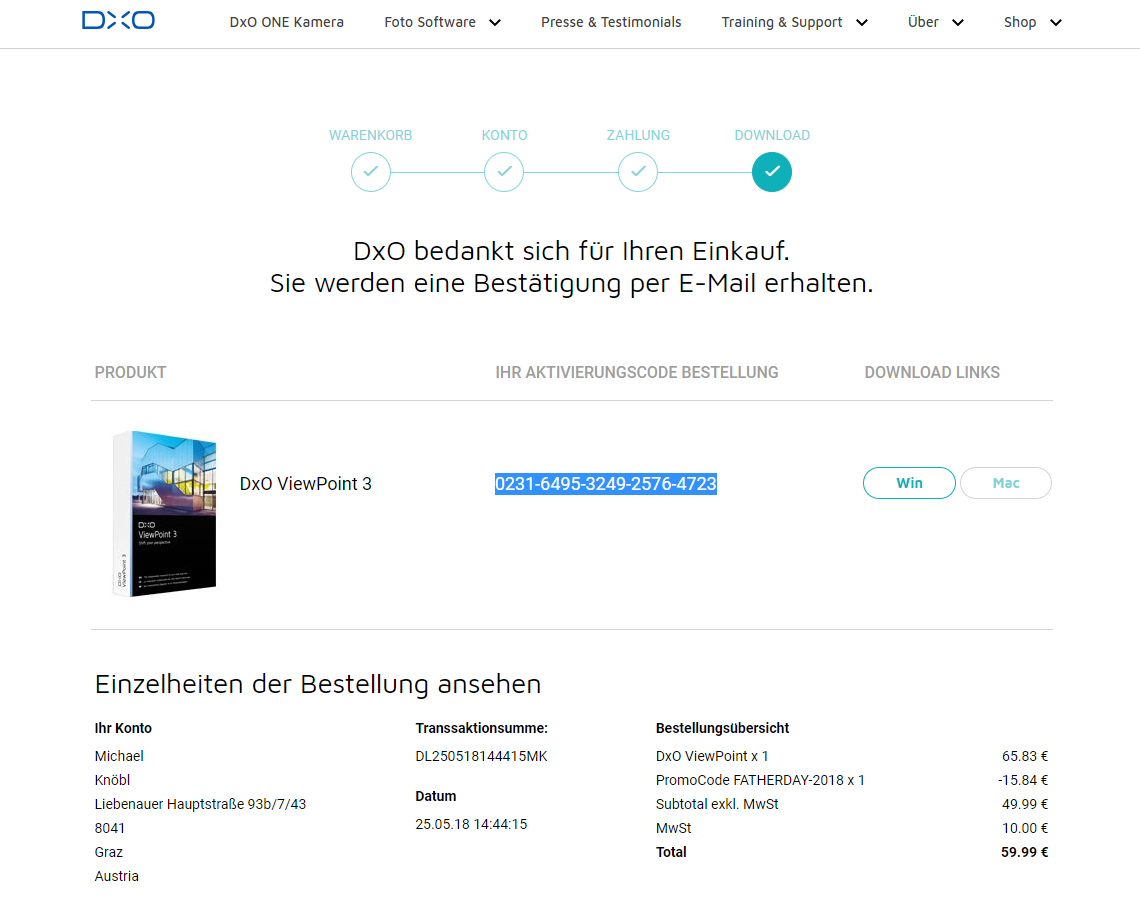Click the thank-you message for your purchase
This screenshot has width=1140, height=915.
pyautogui.click(x=571, y=251)
